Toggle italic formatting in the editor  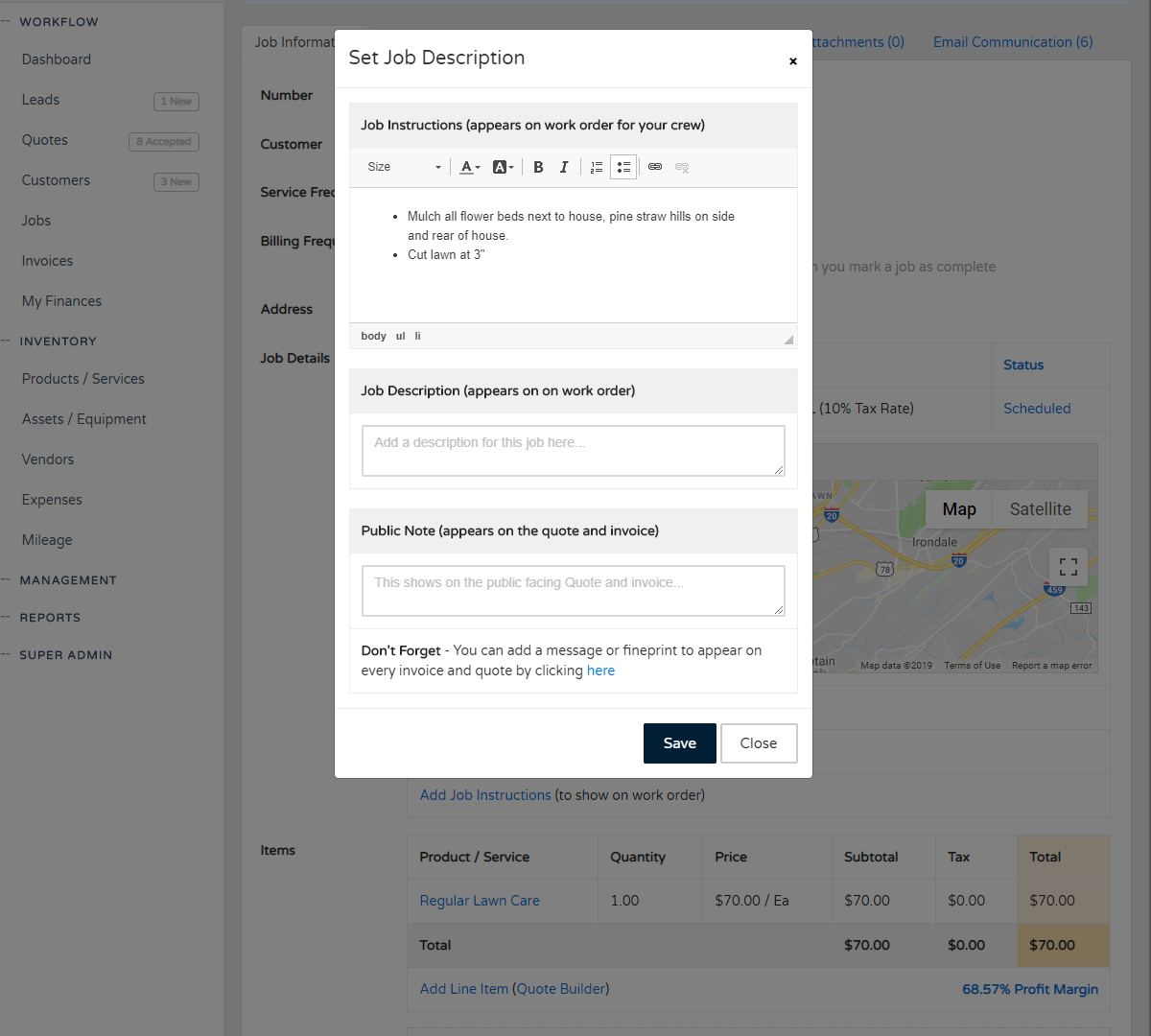pos(564,167)
